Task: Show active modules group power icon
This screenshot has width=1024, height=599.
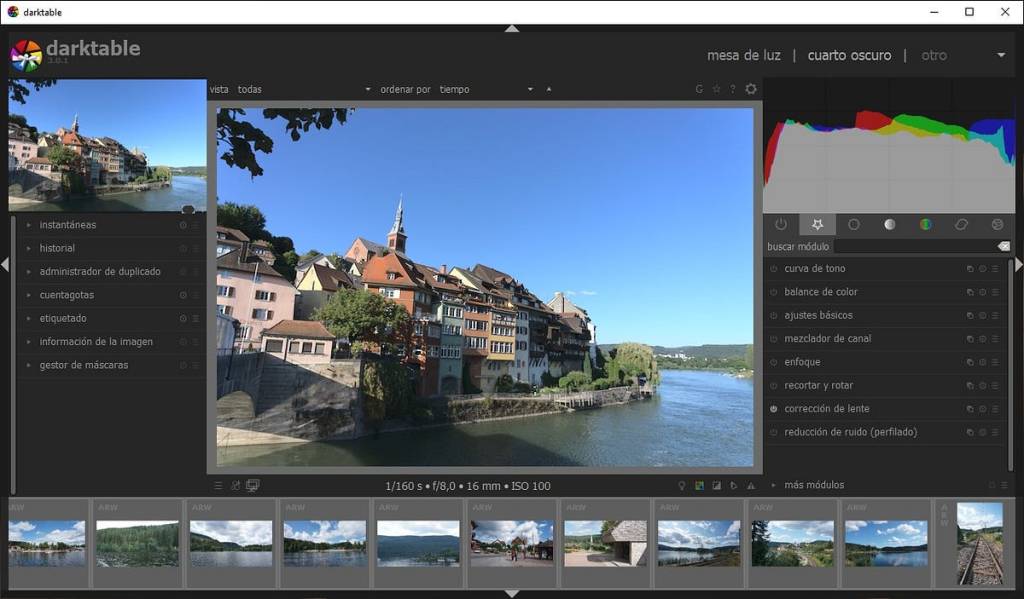Action: 781,225
